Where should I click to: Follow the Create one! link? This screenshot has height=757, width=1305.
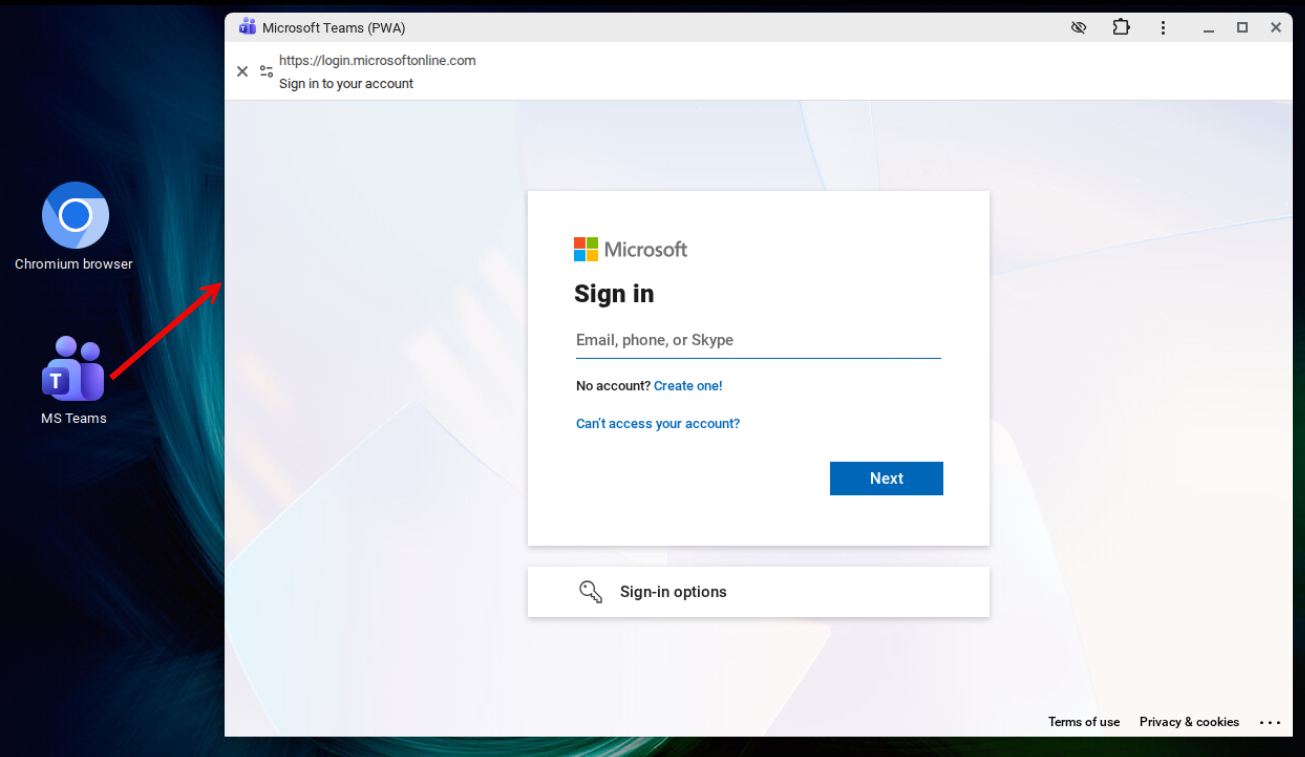click(x=688, y=386)
